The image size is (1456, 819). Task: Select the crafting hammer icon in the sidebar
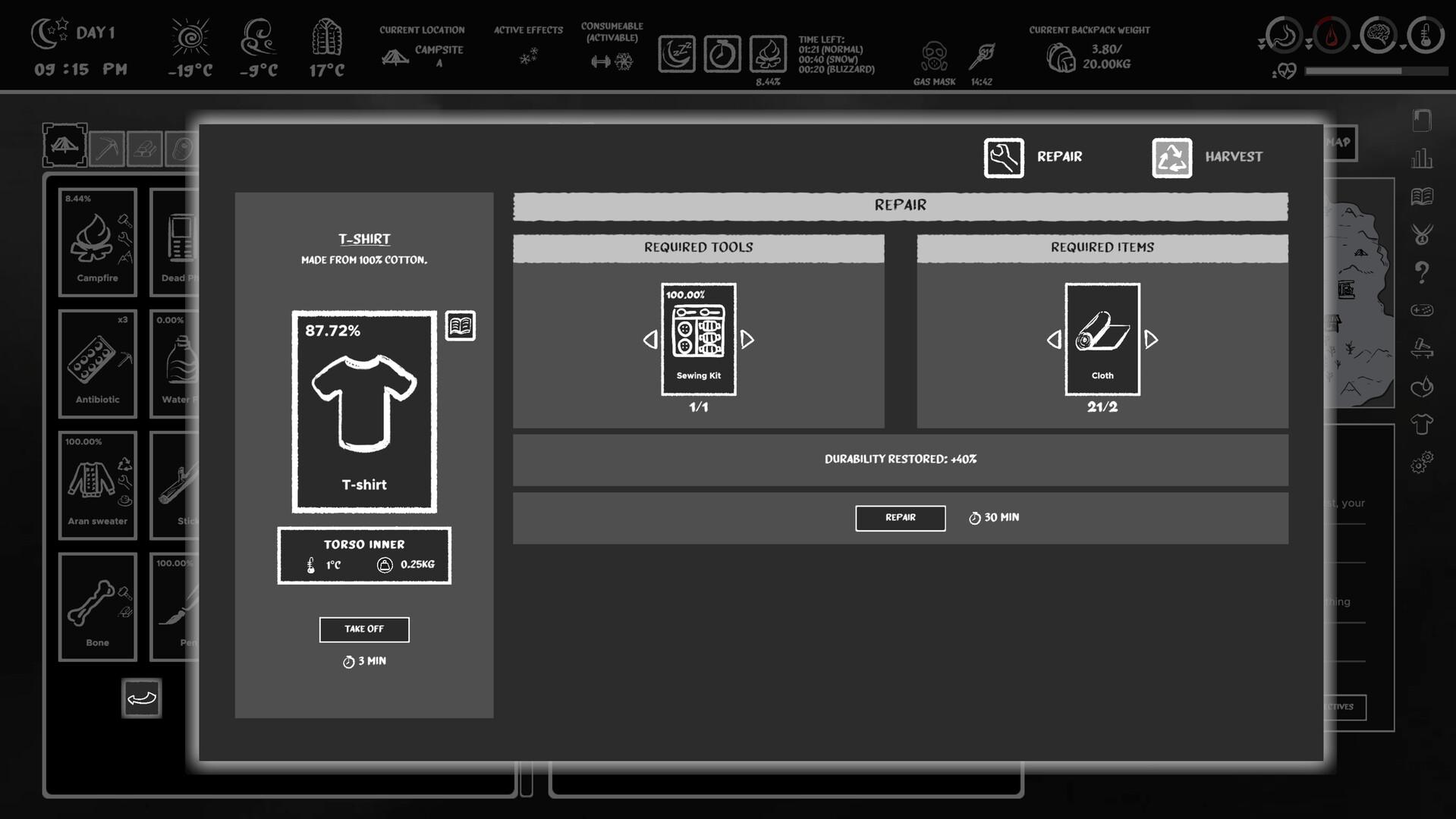(x=1423, y=348)
